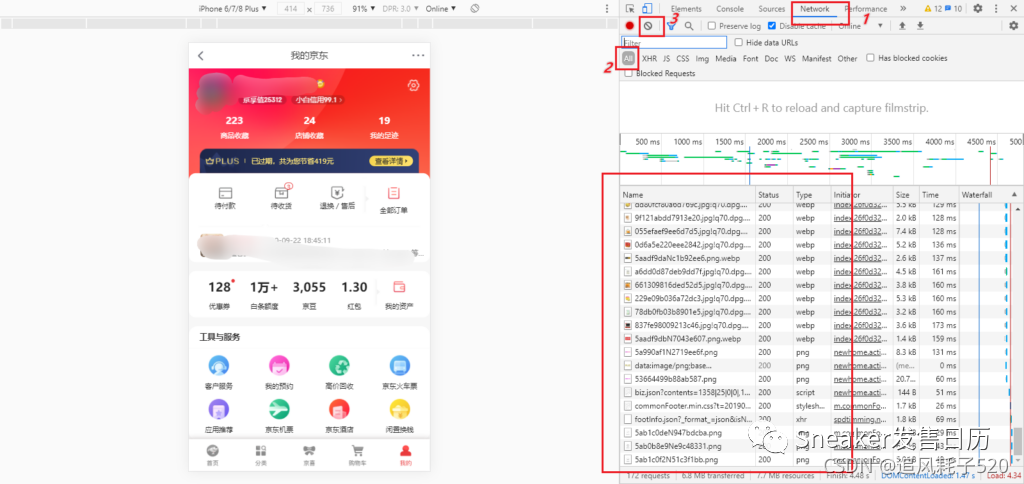The height and width of the screenshot is (484, 1024).
Task: Tap the 购物车 shopping cart nav icon
Action: tap(357, 455)
